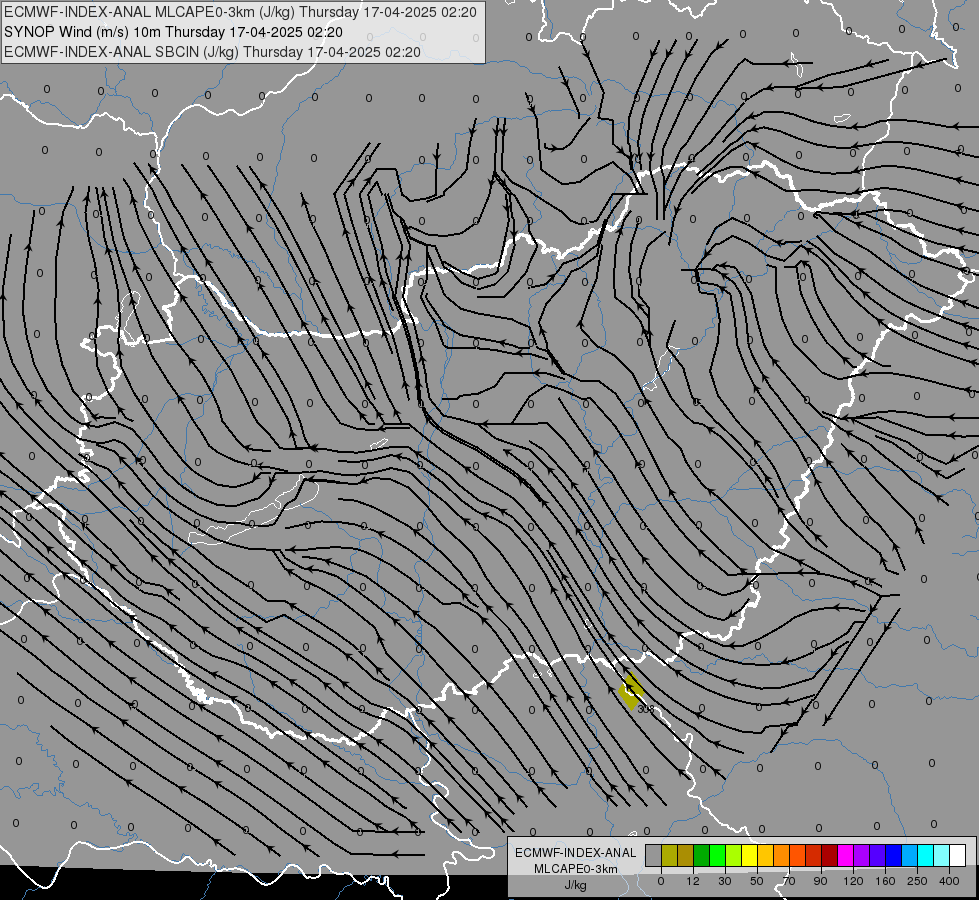979x900 pixels.
Task: Click the legend scale label 30
Action: tap(725, 881)
